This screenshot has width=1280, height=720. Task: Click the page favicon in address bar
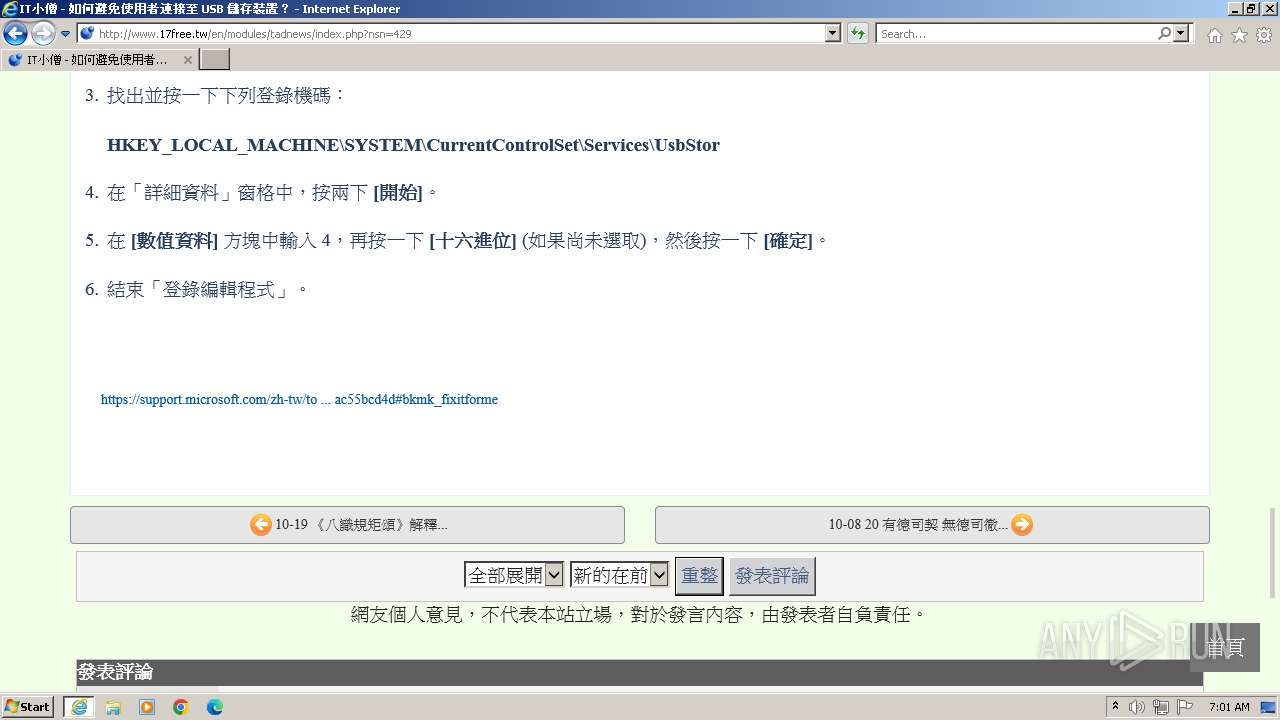(x=87, y=34)
